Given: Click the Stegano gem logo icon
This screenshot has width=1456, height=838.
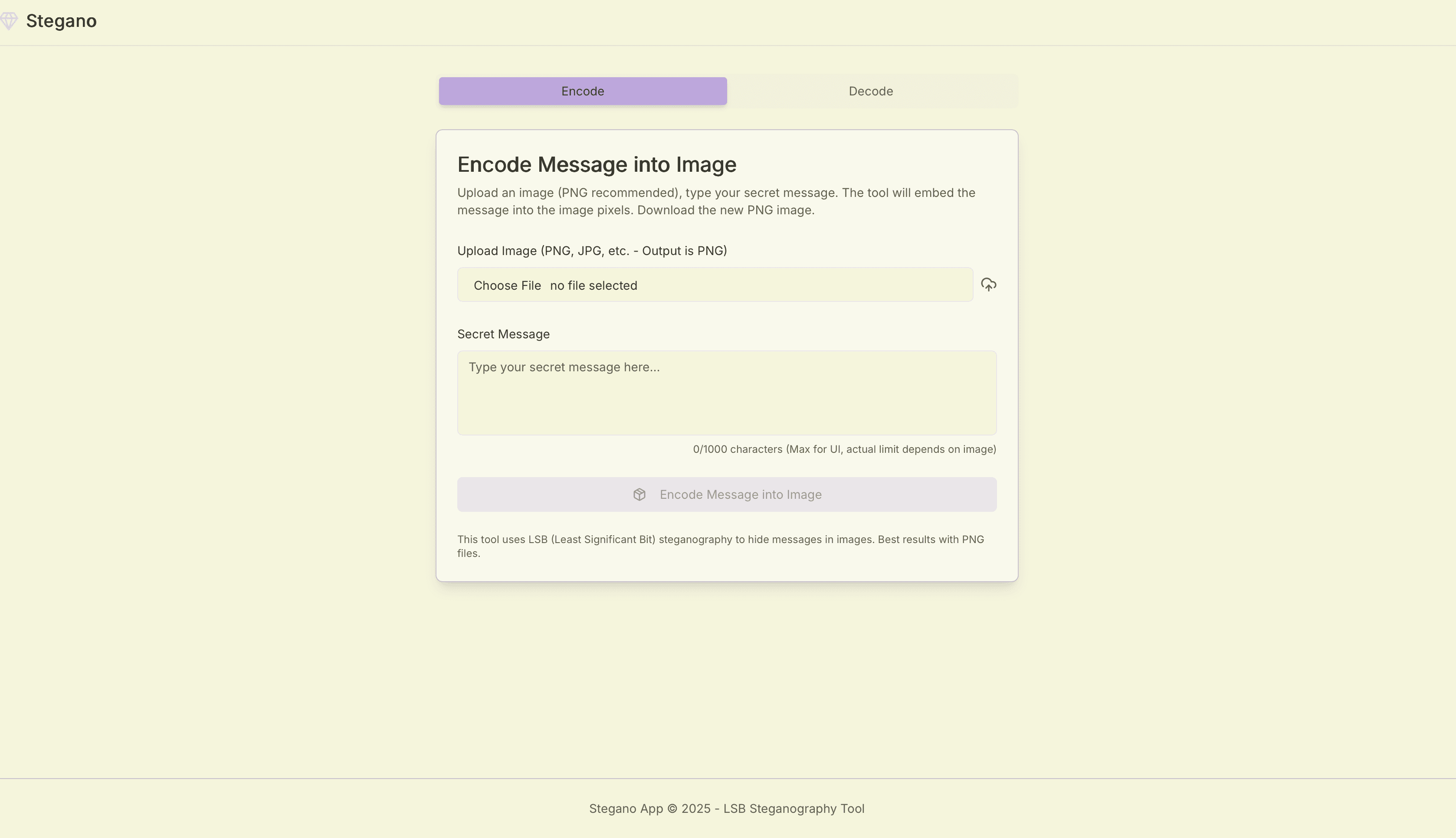Looking at the screenshot, I should tap(9, 21).
